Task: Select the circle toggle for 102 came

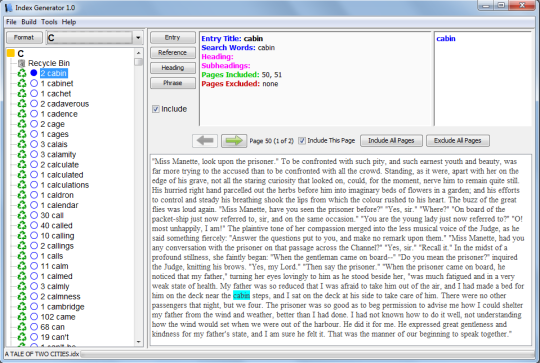Action: [x=34, y=317]
